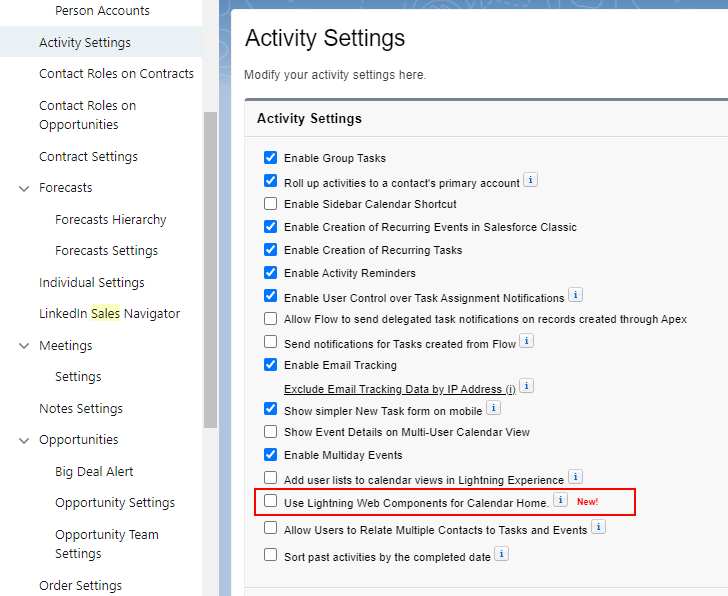Uncheck Enable Group Tasks
This screenshot has width=728, height=596.
click(x=270, y=158)
